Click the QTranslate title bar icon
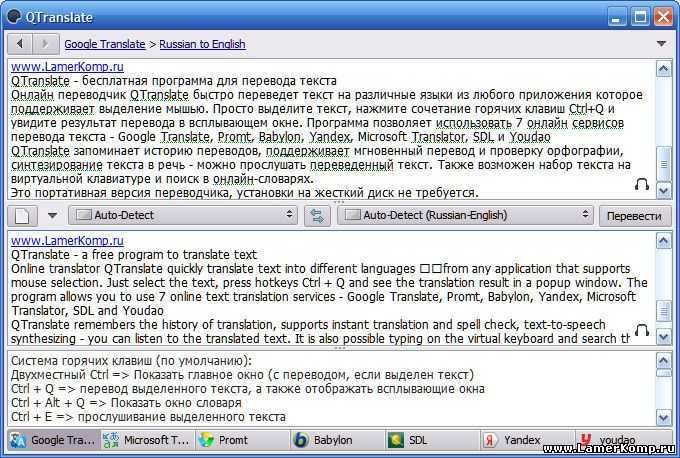The height and width of the screenshot is (458, 680). tap(14, 16)
